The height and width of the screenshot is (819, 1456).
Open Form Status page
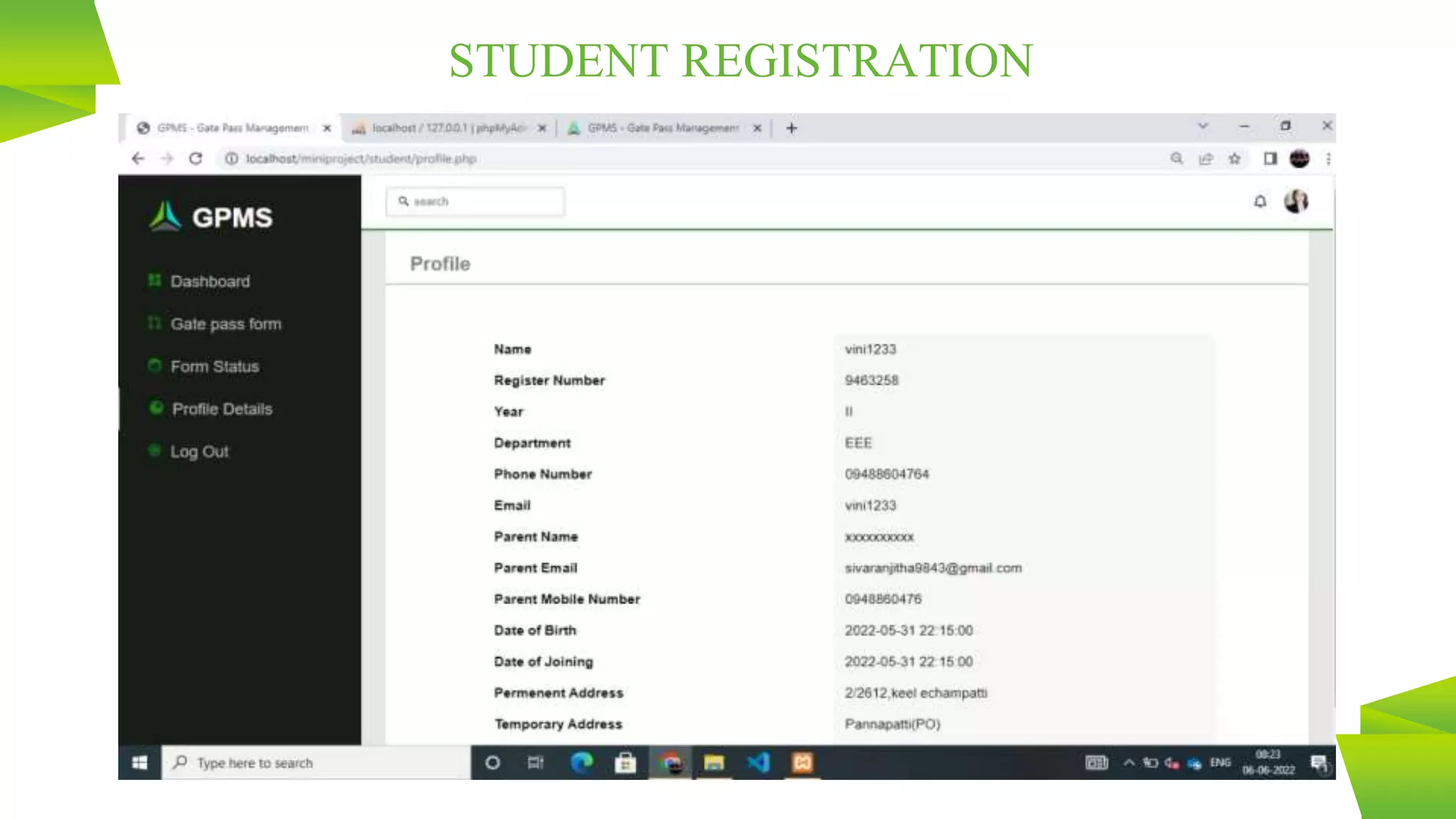point(214,367)
